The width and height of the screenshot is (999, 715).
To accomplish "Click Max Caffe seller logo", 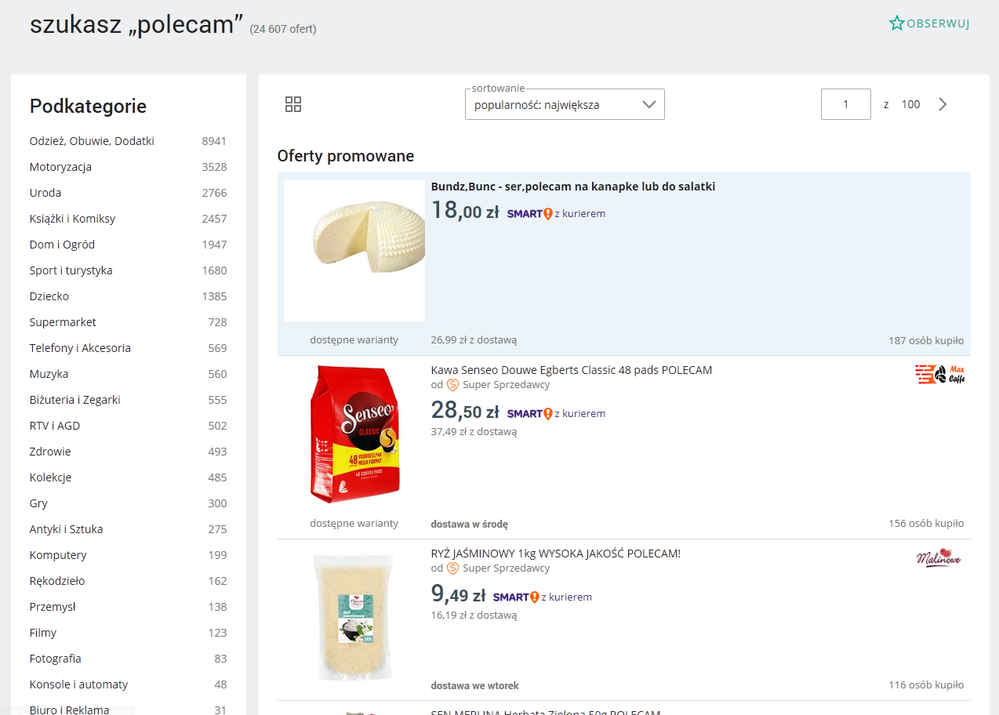I will pos(939,375).
